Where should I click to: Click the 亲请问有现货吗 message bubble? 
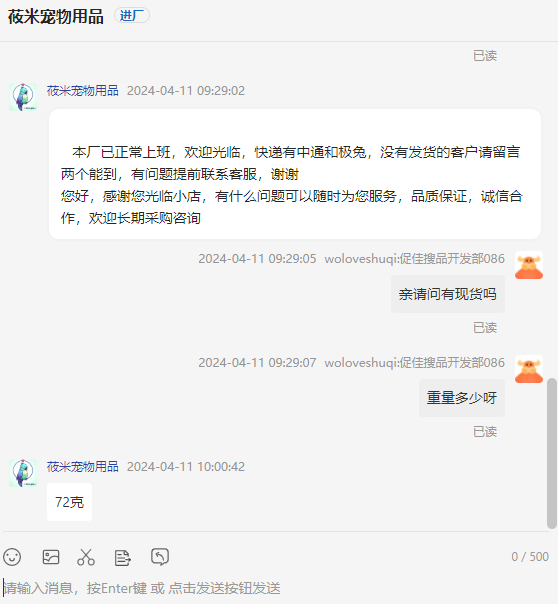tap(447, 294)
